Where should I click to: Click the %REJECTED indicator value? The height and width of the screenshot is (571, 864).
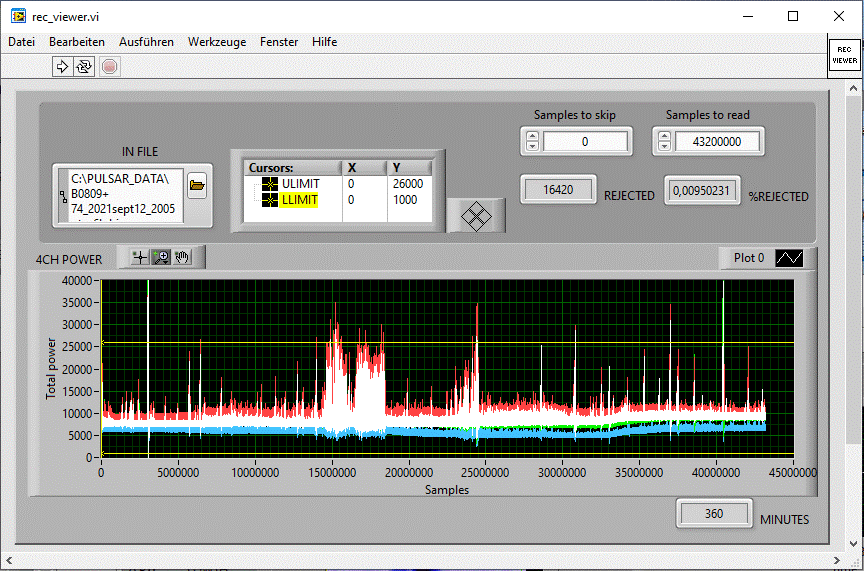click(701, 191)
